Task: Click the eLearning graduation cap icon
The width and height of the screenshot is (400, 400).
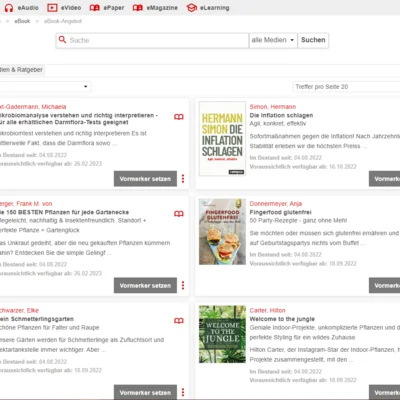Action: pos(192,8)
